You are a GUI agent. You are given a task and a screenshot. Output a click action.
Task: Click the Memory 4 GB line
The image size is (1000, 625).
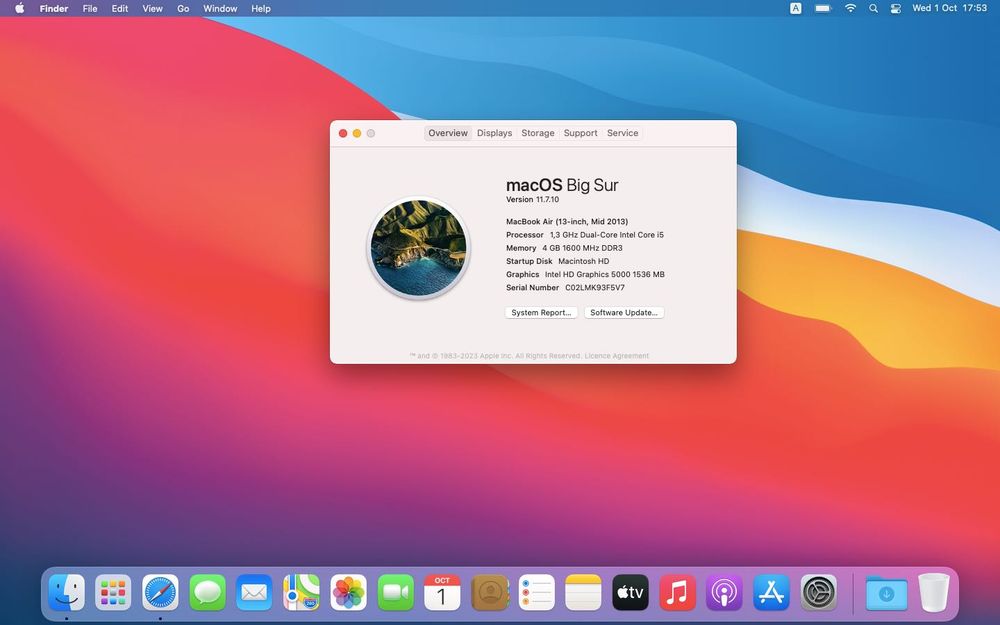pyautogui.click(x=564, y=248)
